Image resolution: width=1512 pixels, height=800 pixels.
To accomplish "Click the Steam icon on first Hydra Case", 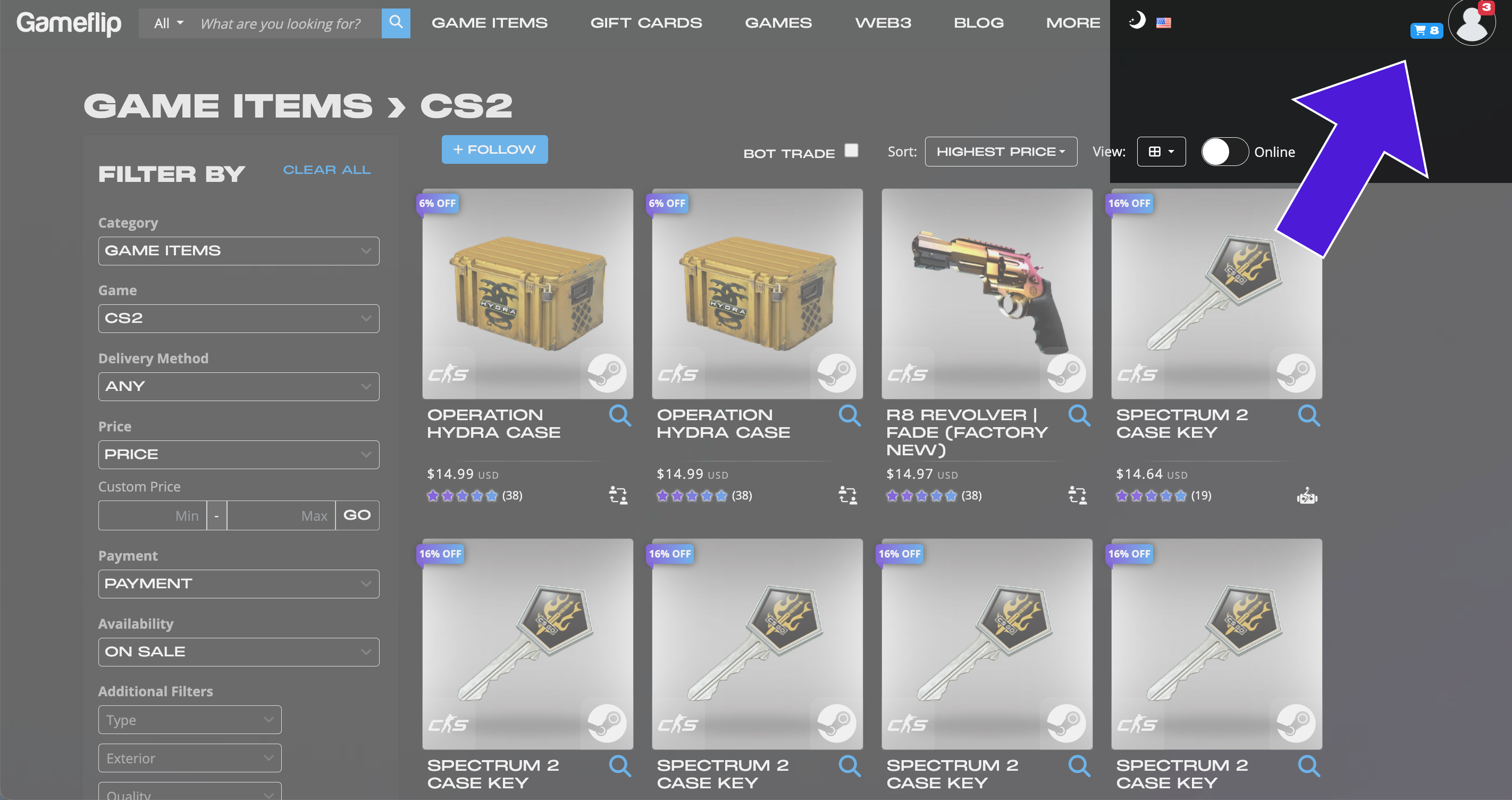I will pos(608,373).
